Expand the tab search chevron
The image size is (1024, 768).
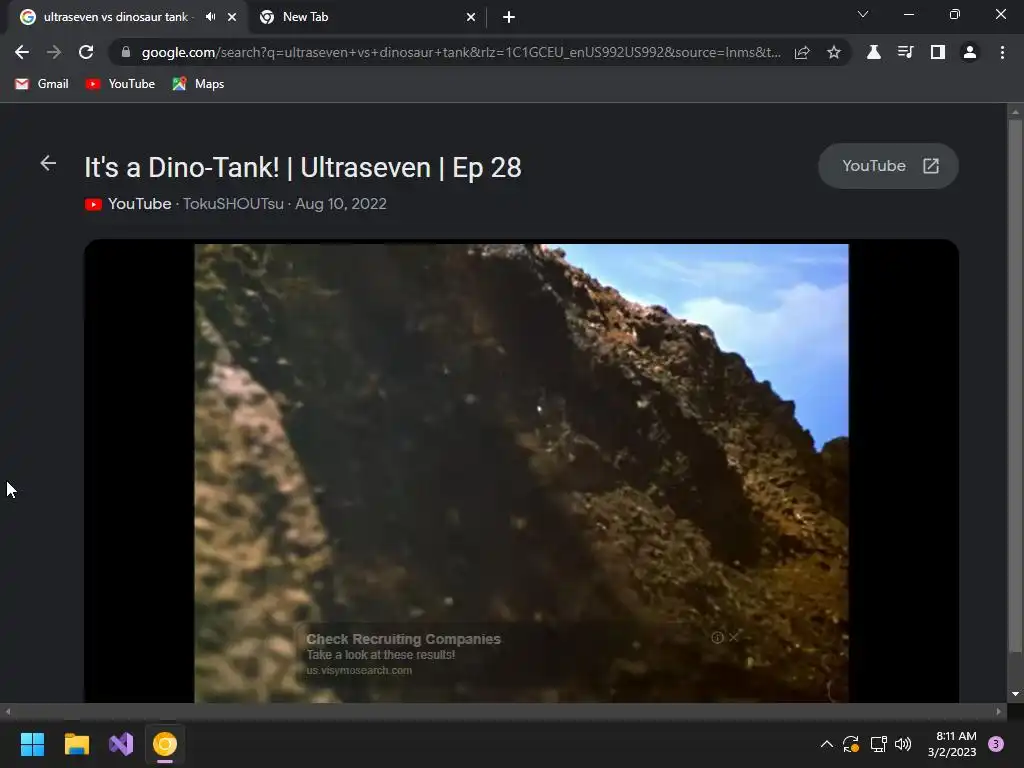863,14
